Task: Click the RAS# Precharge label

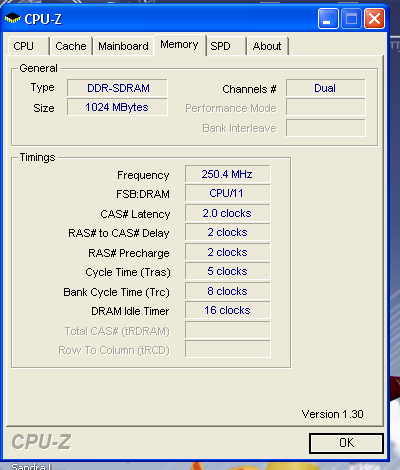Action: pyautogui.click(x=129, y=253)
